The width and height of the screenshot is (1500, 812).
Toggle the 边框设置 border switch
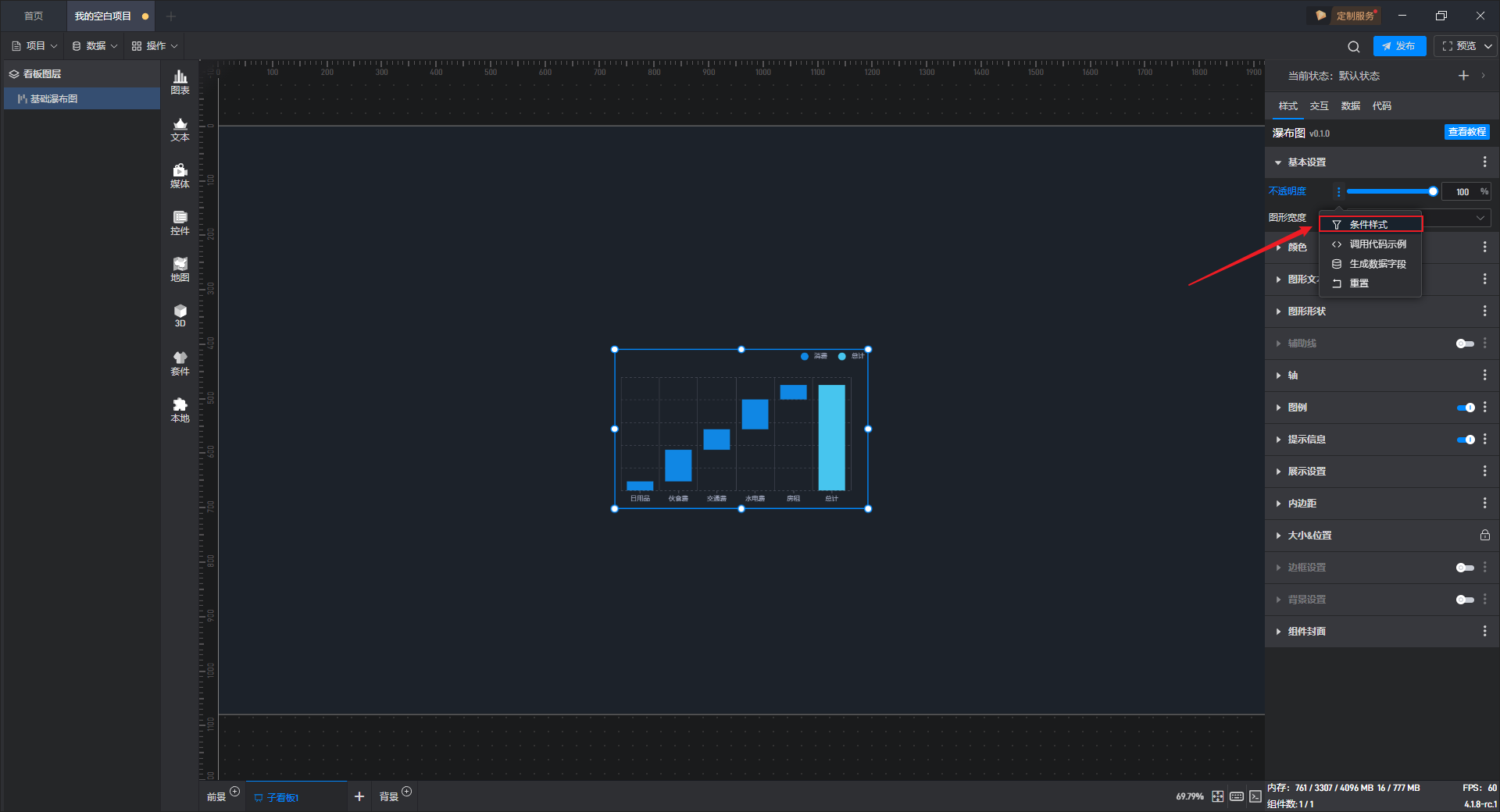pyautogui.click(x=1465, y=568)
